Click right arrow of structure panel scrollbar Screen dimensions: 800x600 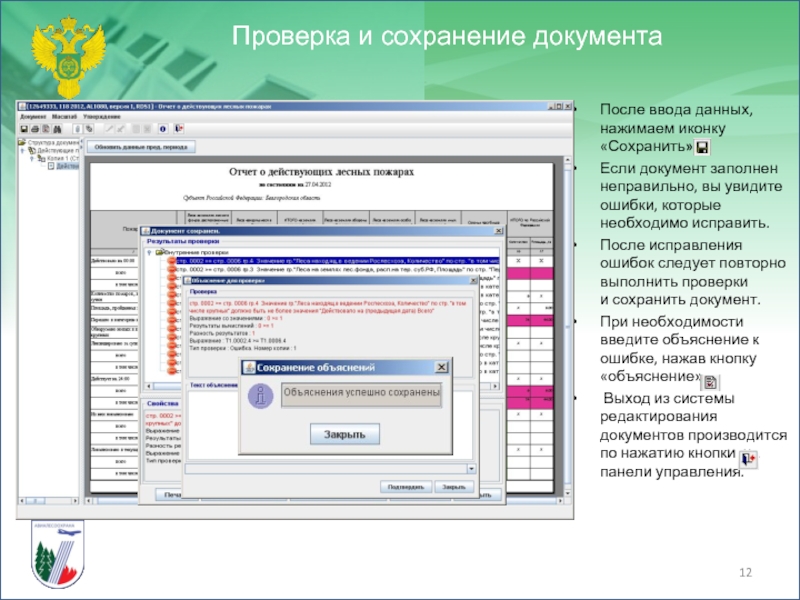[x=75, y=501]
